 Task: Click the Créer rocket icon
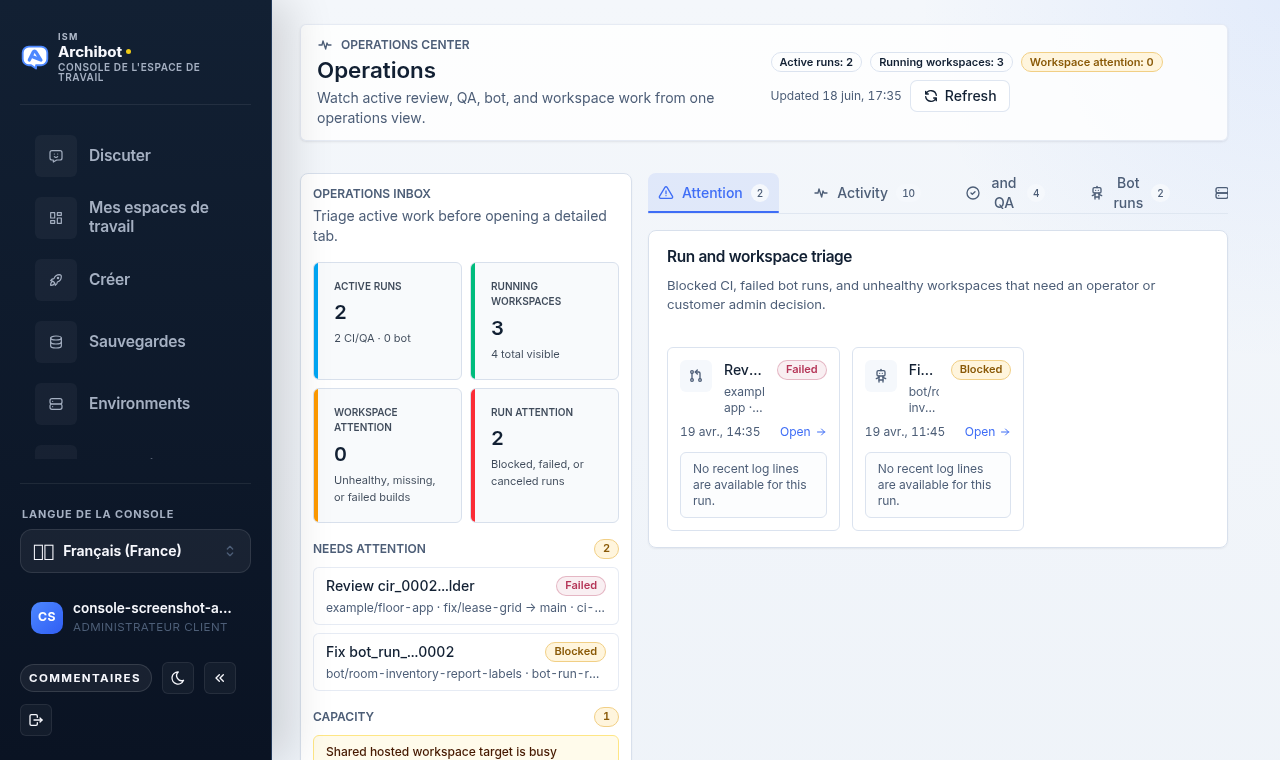pos(56,280)
